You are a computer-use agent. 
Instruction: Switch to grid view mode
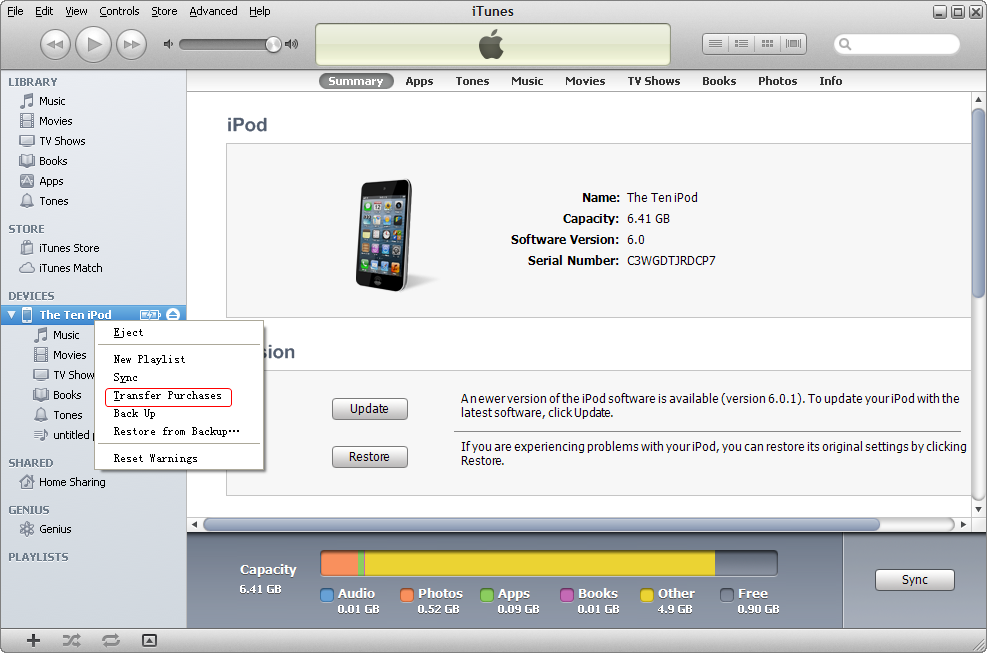click(x=767, y=44)
